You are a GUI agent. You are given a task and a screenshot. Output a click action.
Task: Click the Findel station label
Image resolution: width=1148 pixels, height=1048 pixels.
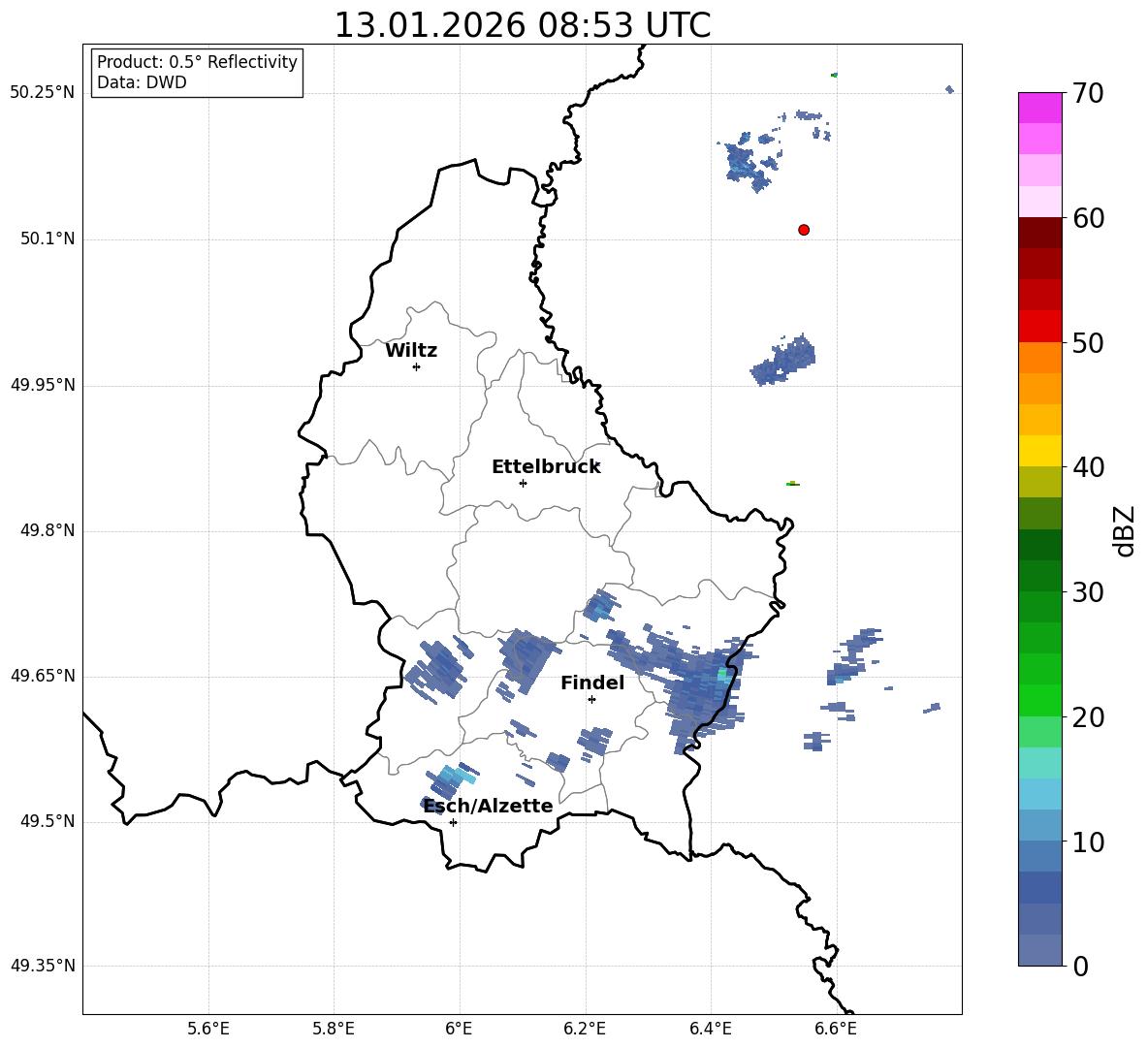pyautogui.click(x=592, y=683)
